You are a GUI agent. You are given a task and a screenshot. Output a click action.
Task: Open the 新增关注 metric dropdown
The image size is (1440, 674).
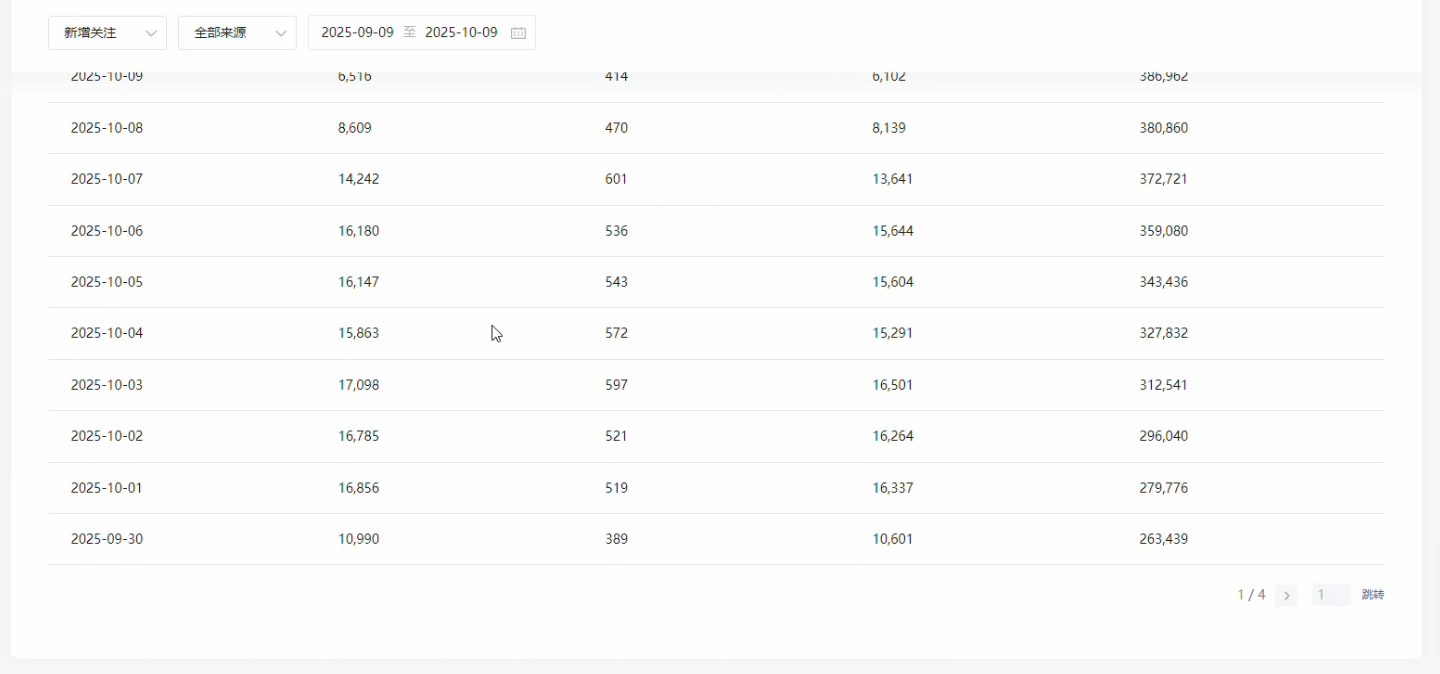click(x=107, y=33)
